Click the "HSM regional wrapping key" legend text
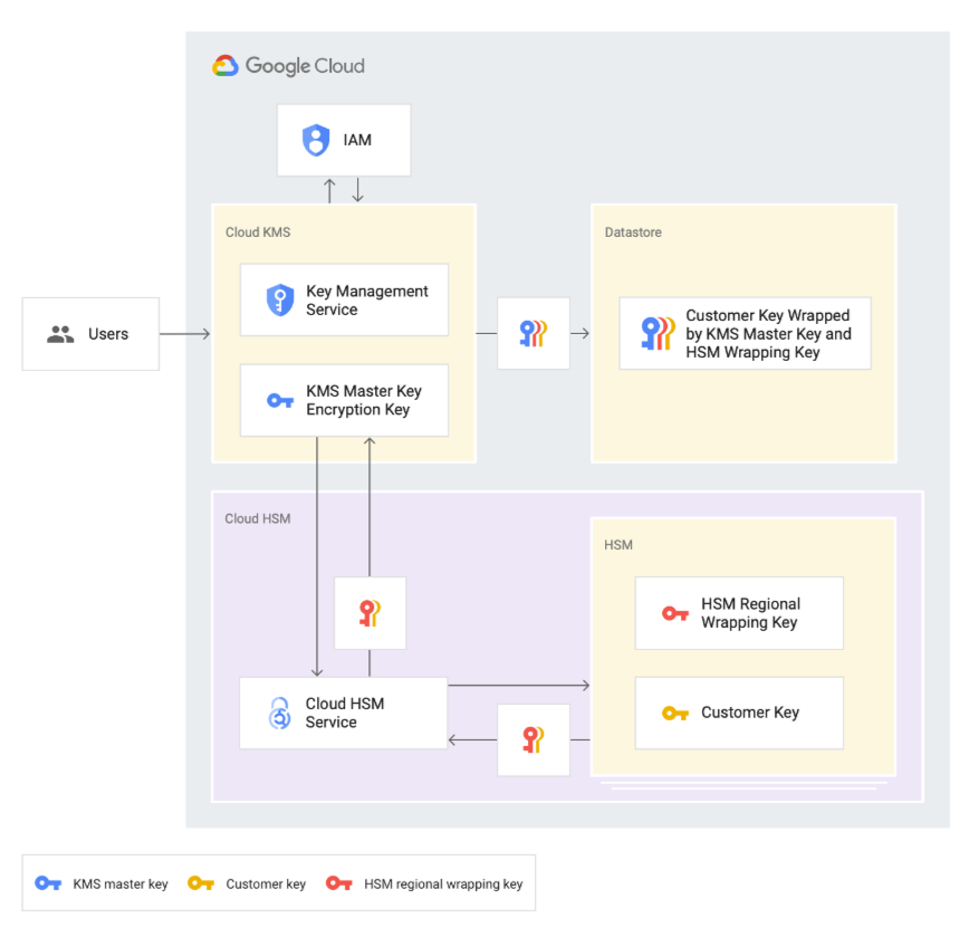 coord(443,884)
